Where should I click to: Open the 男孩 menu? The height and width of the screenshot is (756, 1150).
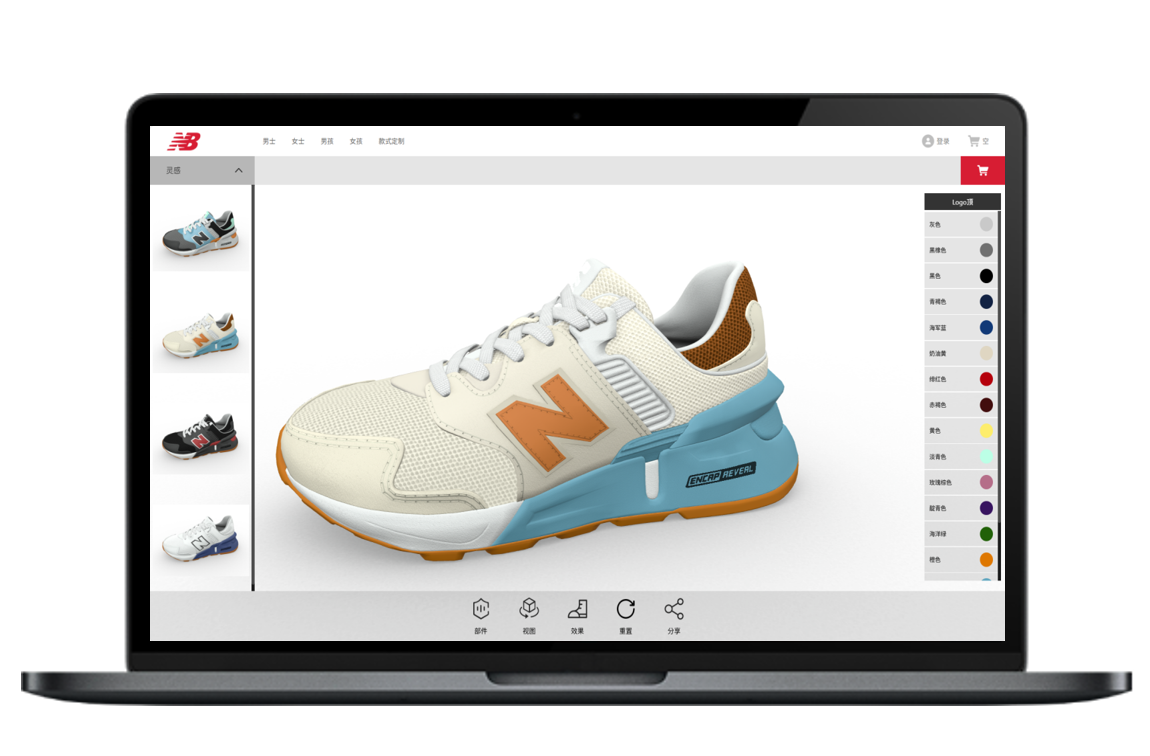[x=327, y=142]
